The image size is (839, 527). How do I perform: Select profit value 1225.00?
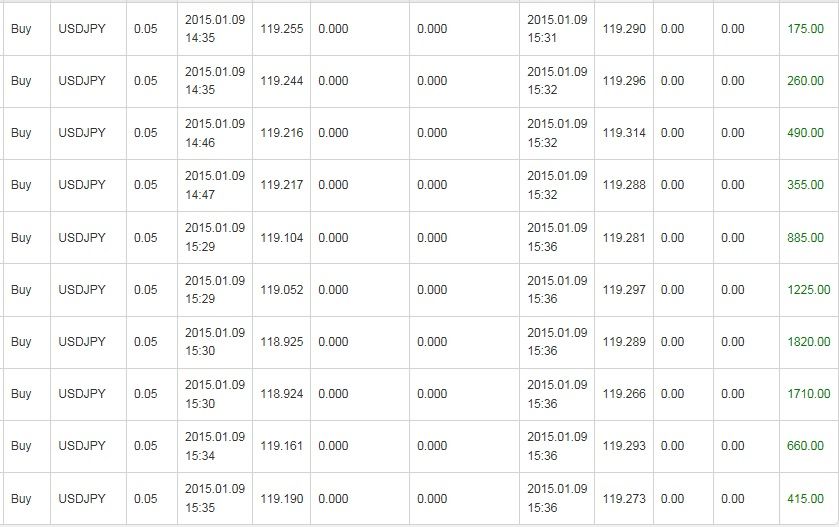tap(809, 289)
